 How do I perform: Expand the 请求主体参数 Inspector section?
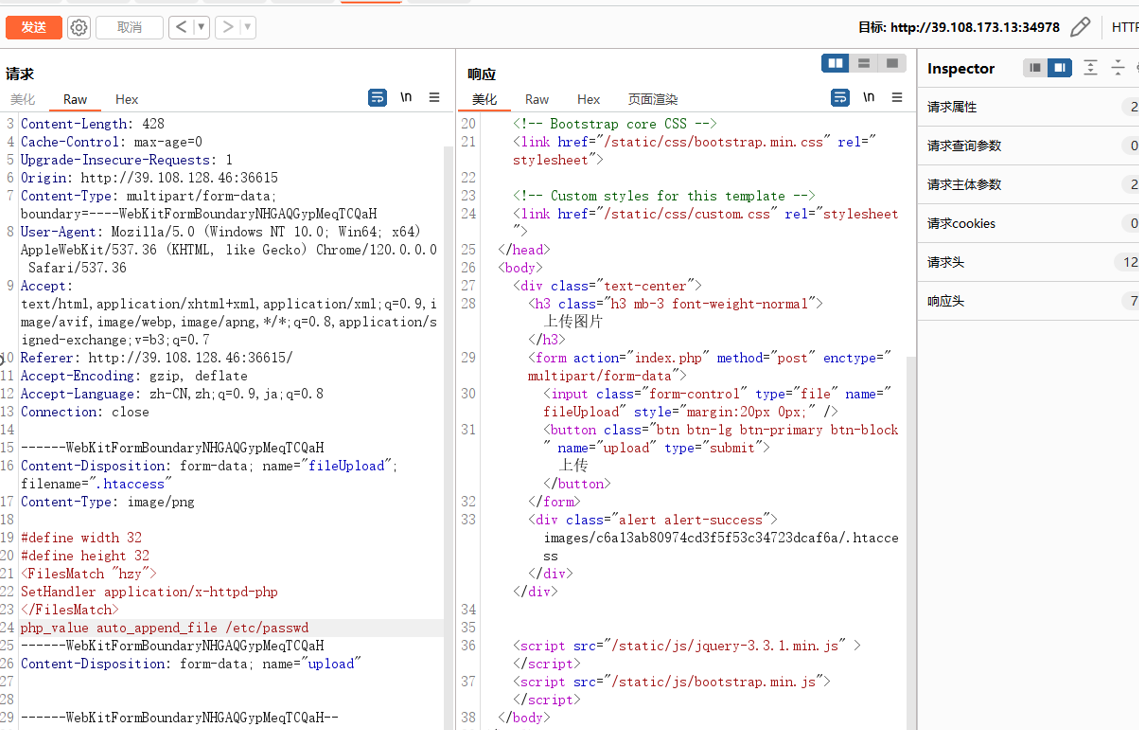pyautogui.click(x=1029, y=184)
